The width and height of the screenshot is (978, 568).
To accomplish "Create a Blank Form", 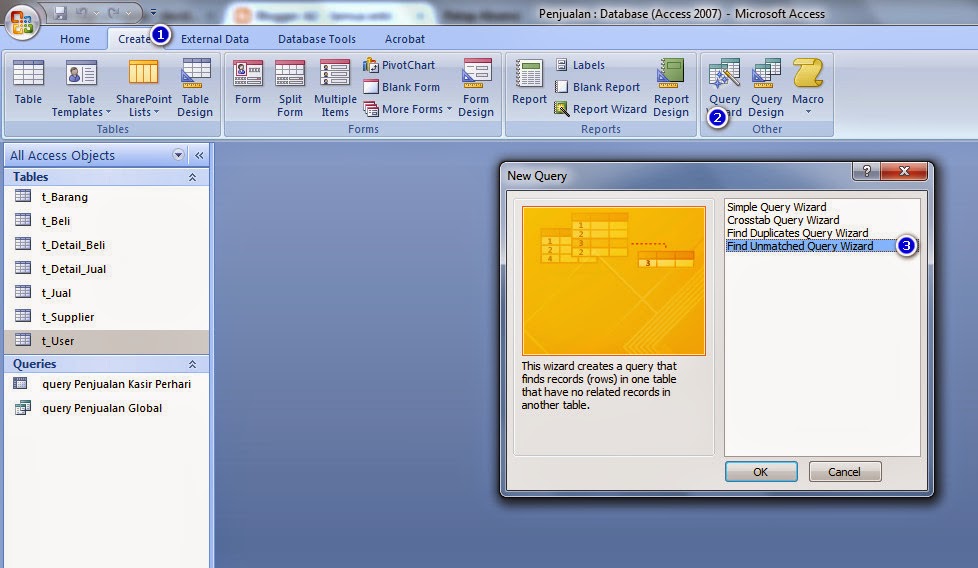I will point(402,87).
